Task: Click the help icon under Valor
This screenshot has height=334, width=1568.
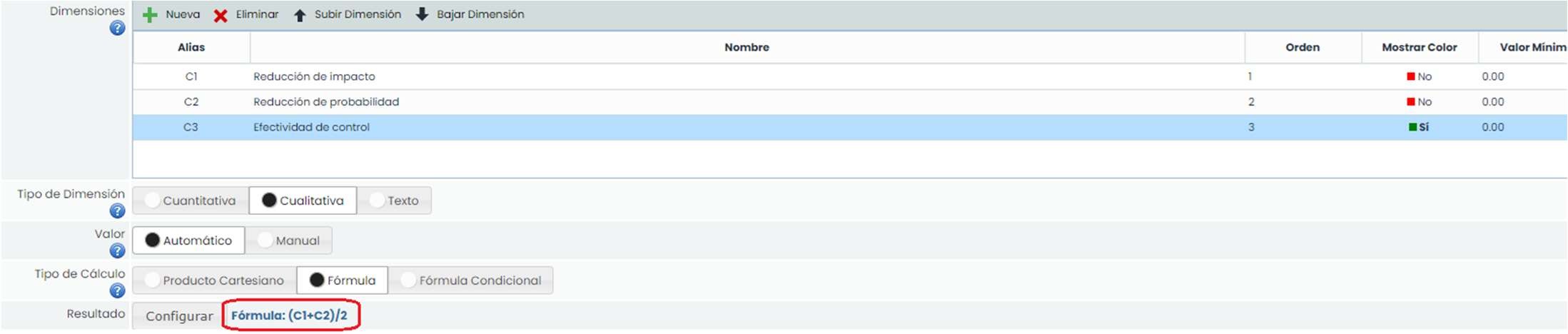Action: (118, 251)
